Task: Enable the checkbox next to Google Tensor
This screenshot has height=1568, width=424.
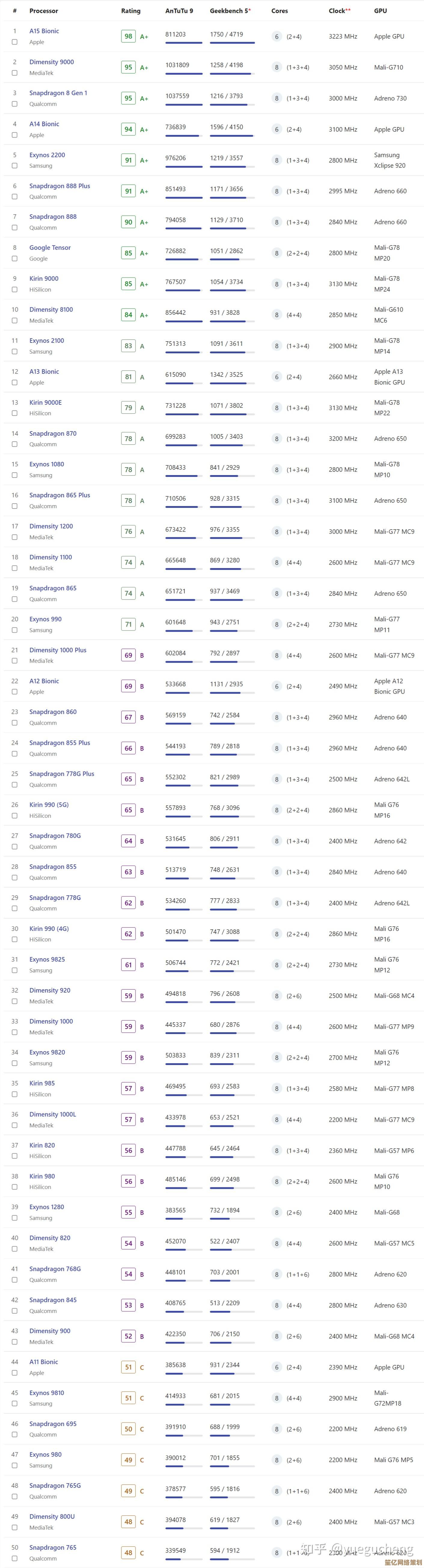Action: coord(15,259)
